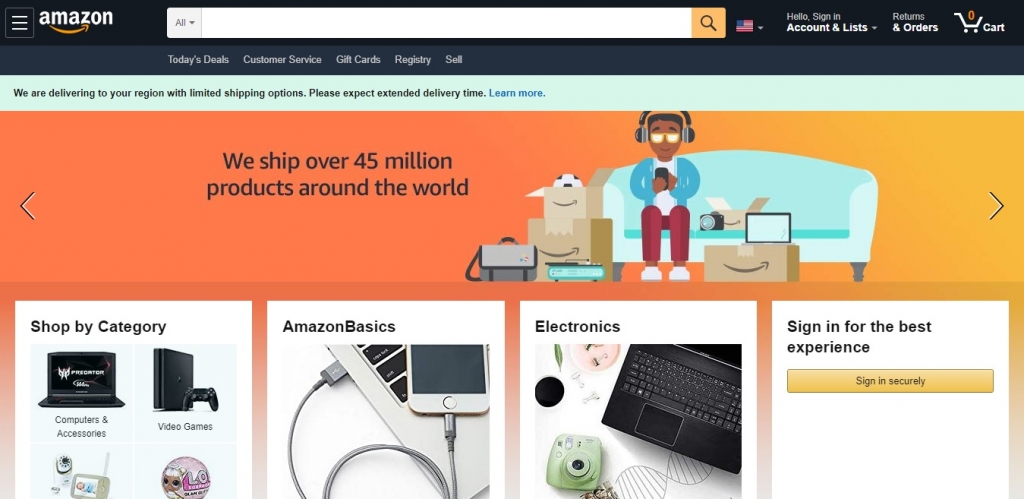The width and height of the screenshot is (1024, 499).
Task: Open Returns & Orders link
Action: tap(915, 22)
